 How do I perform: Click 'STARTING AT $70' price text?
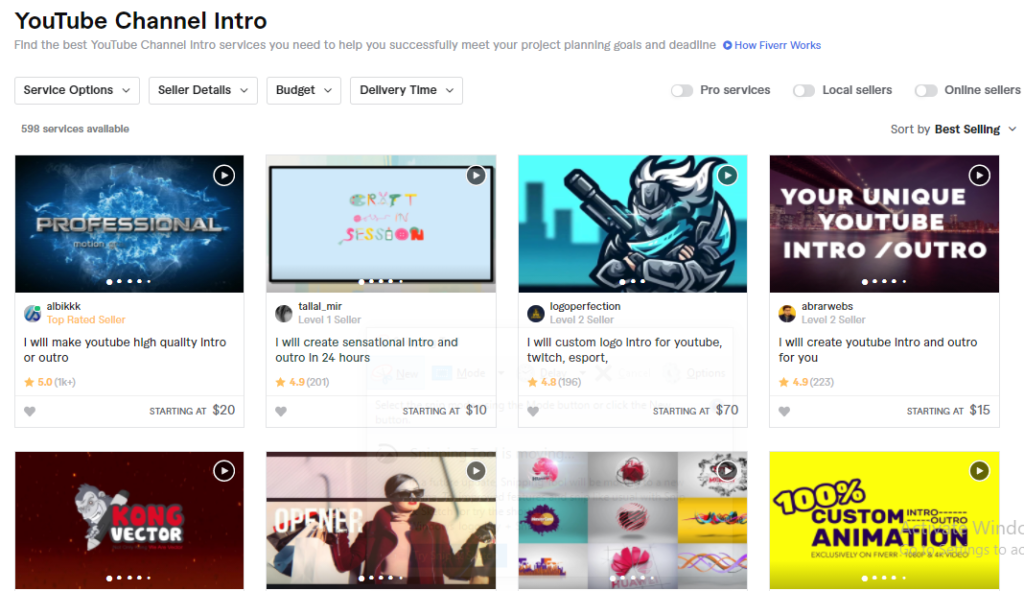click(696, 410)
